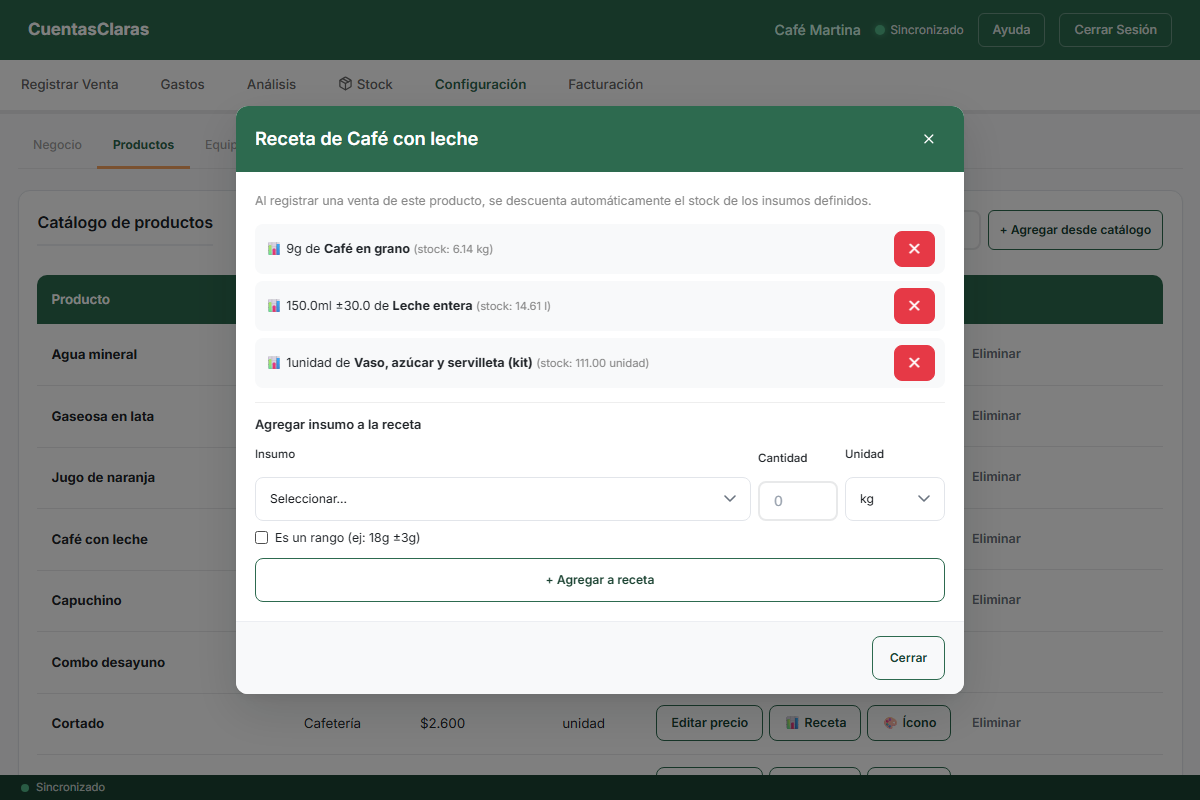Click Cerrar Sesión
The height and width of the screenshot is (800, 1200).
point(1115,30)
